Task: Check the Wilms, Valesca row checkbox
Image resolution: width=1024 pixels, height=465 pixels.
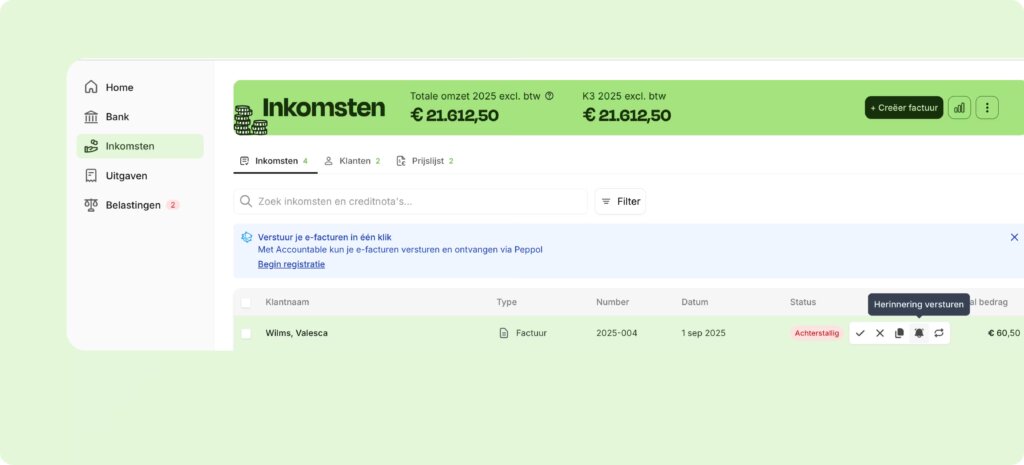Action: point(246,333)
